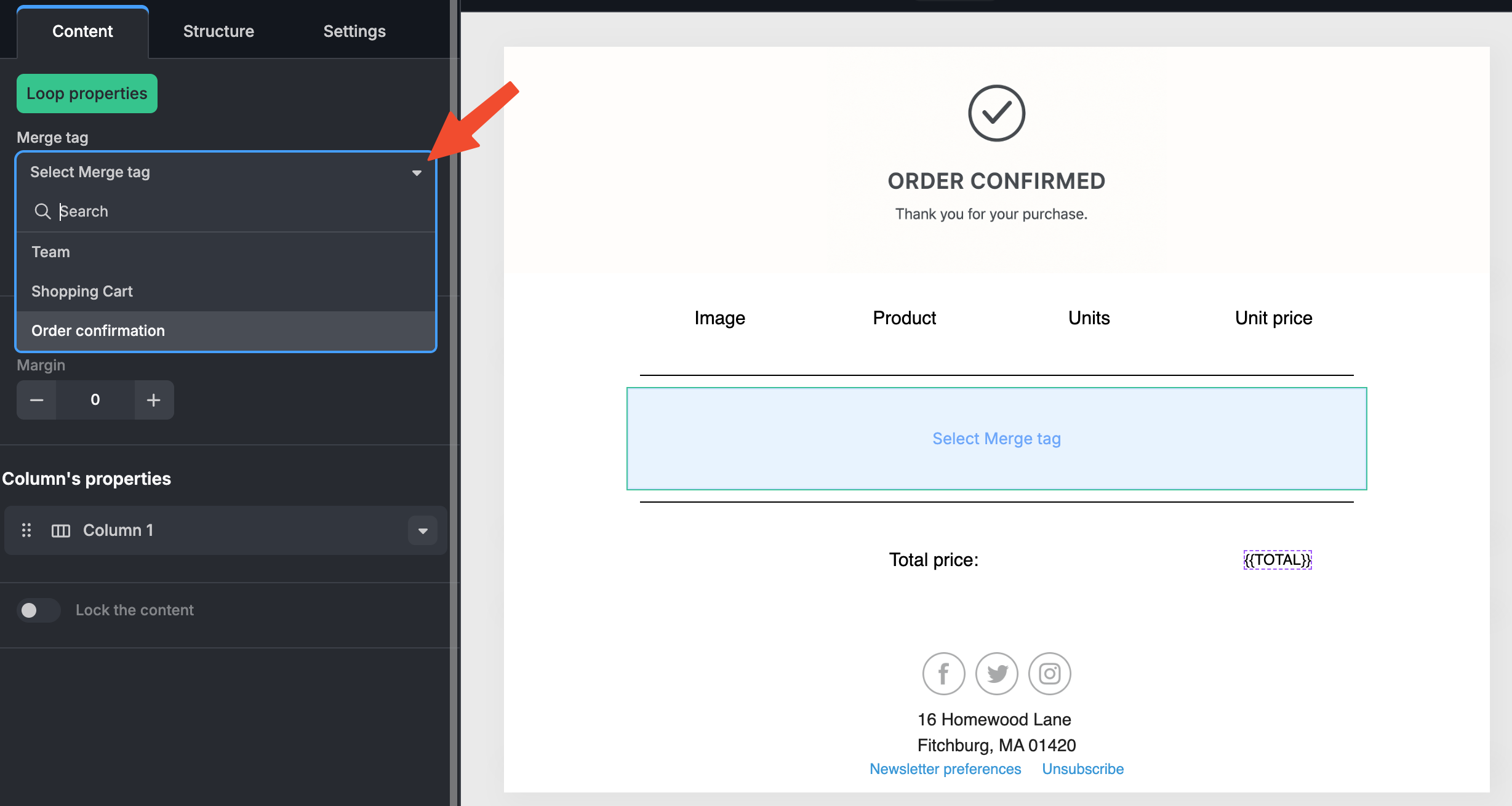Image resolution: width=1512 pixels, height=806 pixels.
Task: Click the Column 1 drag handle icon
Action: coord(26,530)
